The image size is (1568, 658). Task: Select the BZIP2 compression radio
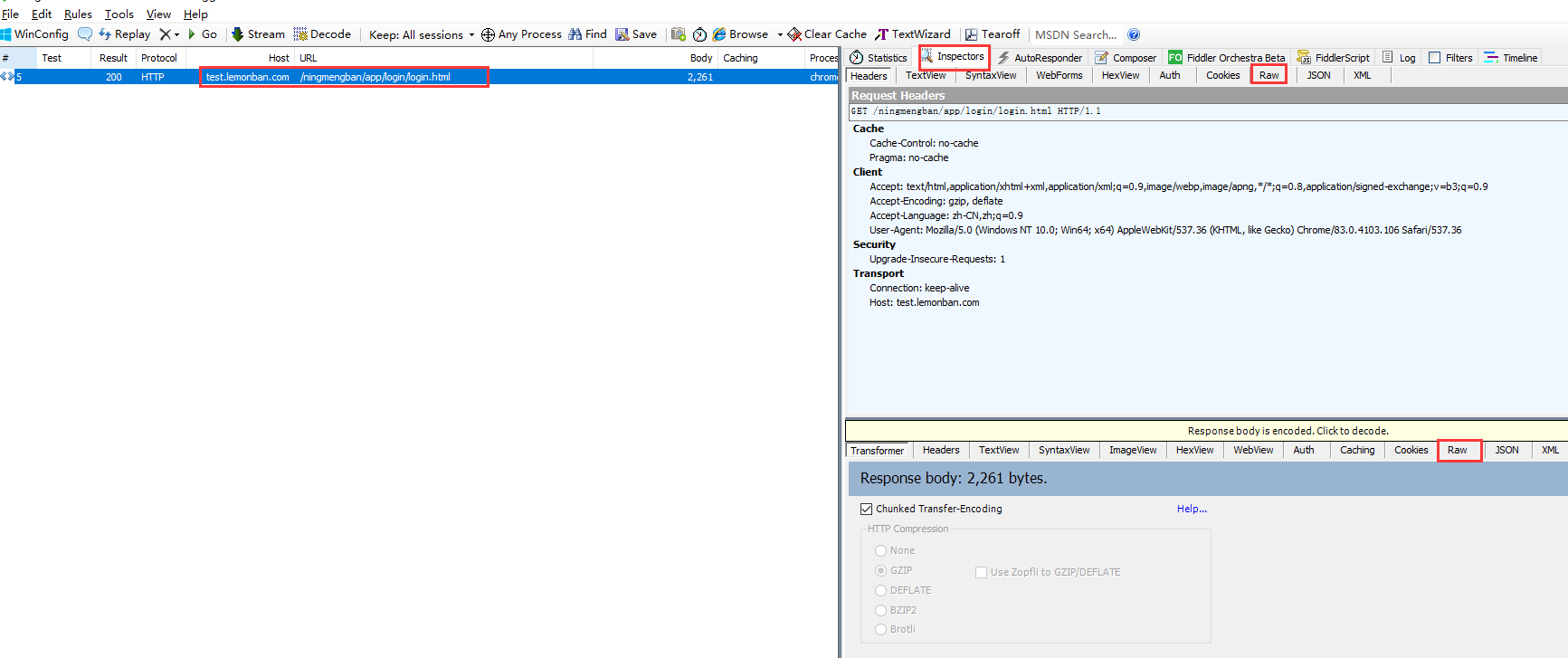point(880,610)
